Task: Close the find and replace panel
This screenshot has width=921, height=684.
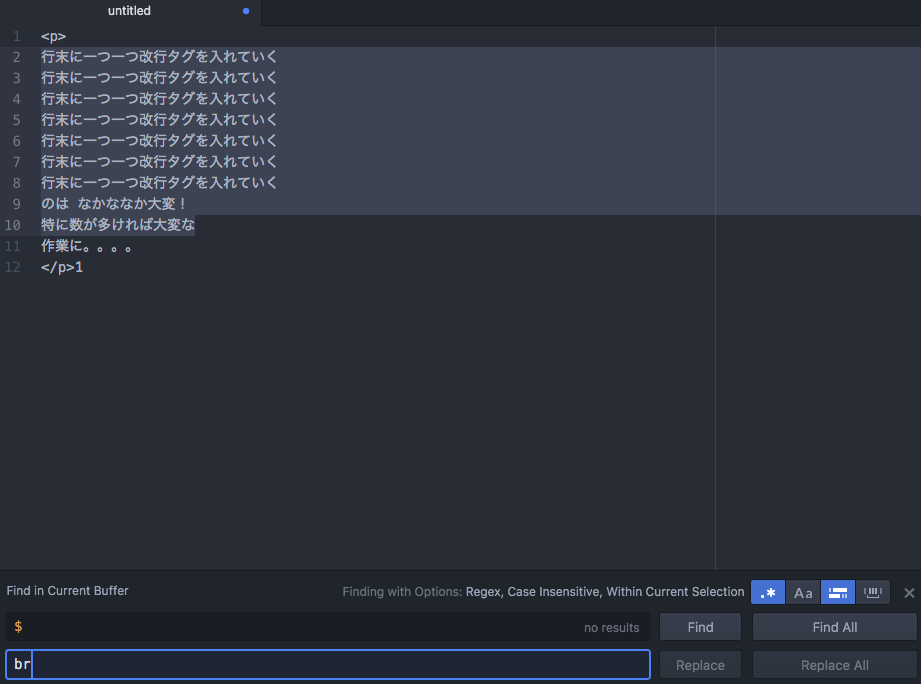Action: (909, 592)
